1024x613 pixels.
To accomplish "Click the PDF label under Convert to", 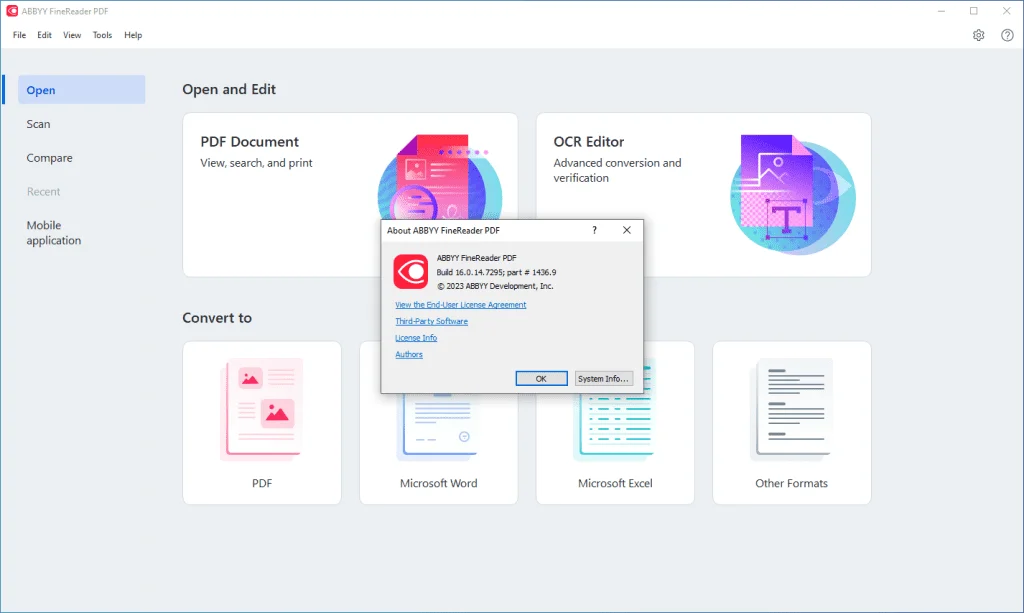I will (x=262, y=483).
